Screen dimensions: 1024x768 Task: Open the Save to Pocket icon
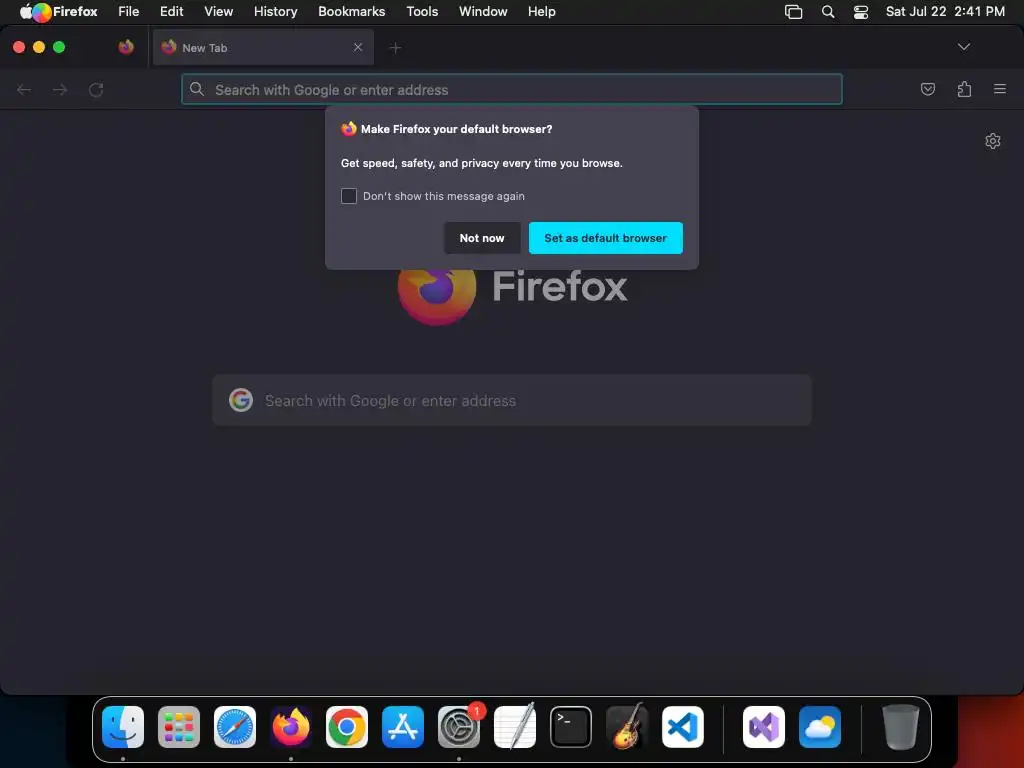[927, 89]
